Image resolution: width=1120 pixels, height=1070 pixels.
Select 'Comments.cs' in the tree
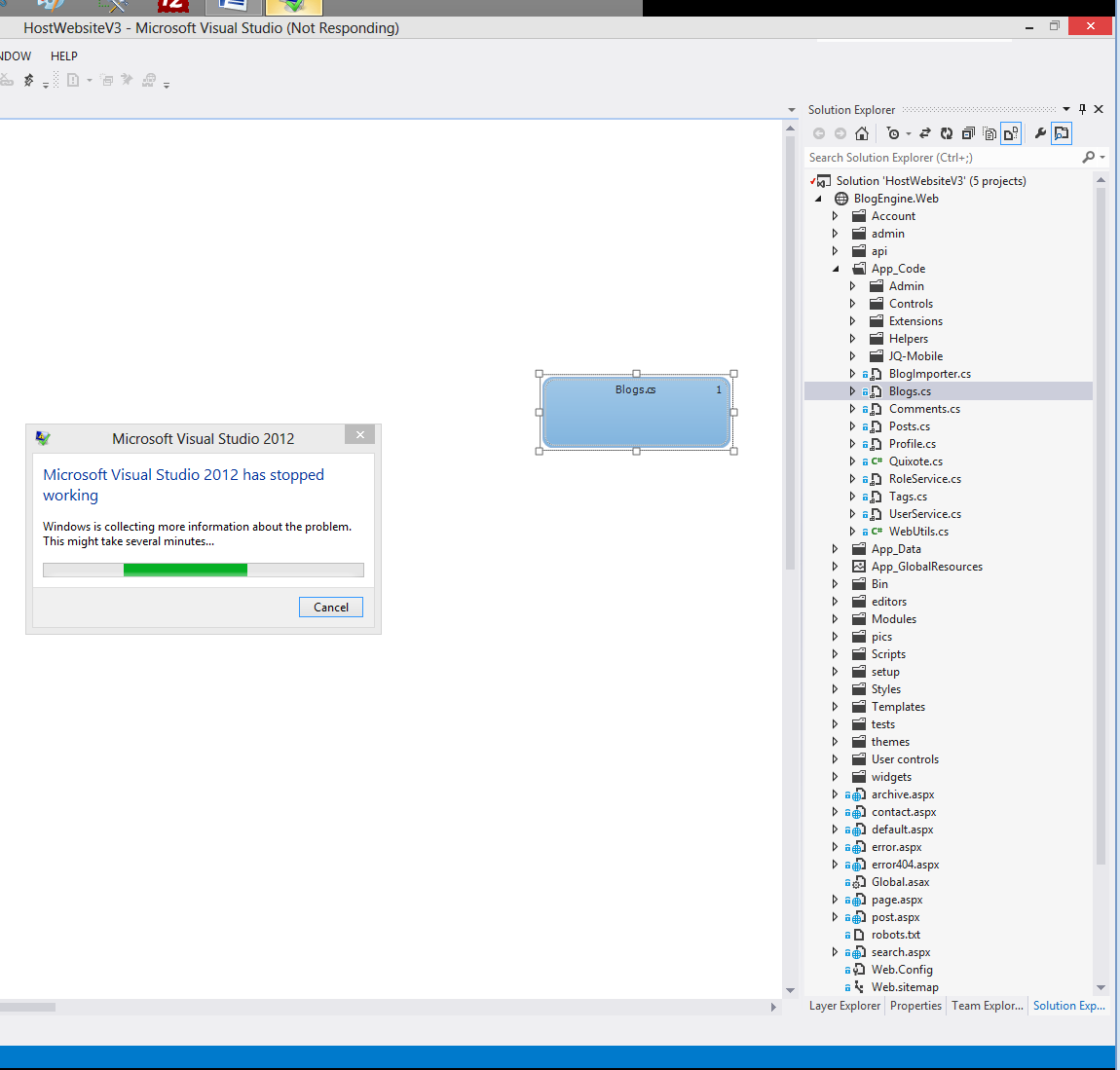click(x=924, y=409)
